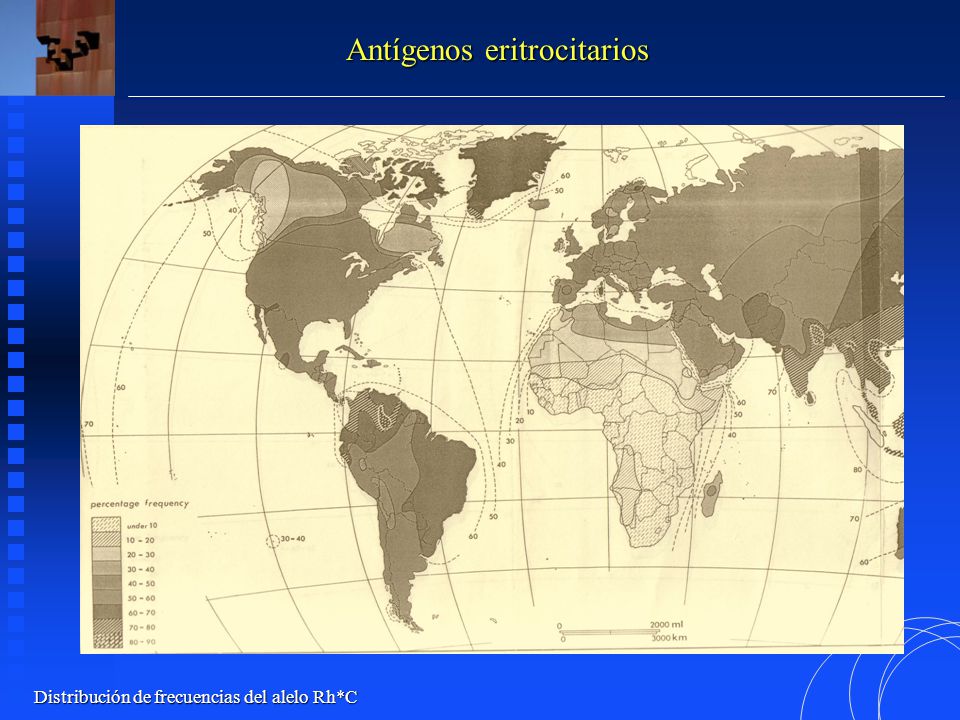Click the "50 - 60" legend label text
The width and height of the screenshot is (960, 720).
click(x=141, y=598)
